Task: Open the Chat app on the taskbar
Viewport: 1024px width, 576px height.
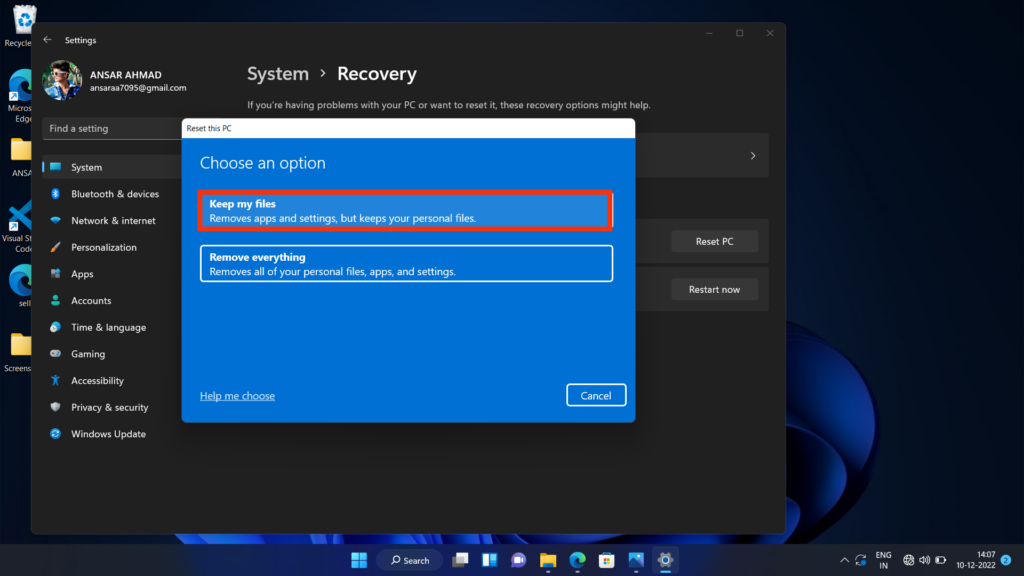Action: [x=519, y=560]
